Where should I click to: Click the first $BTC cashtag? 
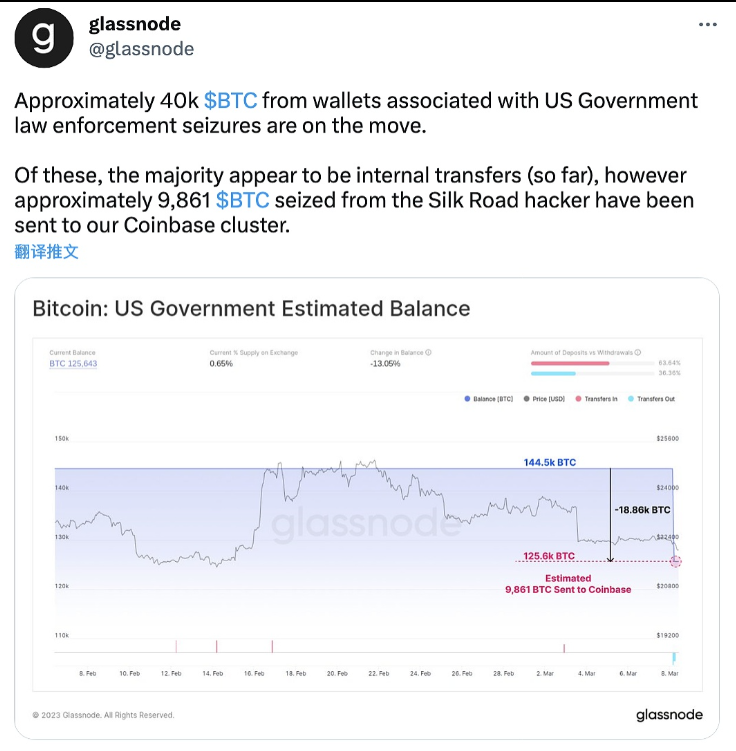[231, 101]
